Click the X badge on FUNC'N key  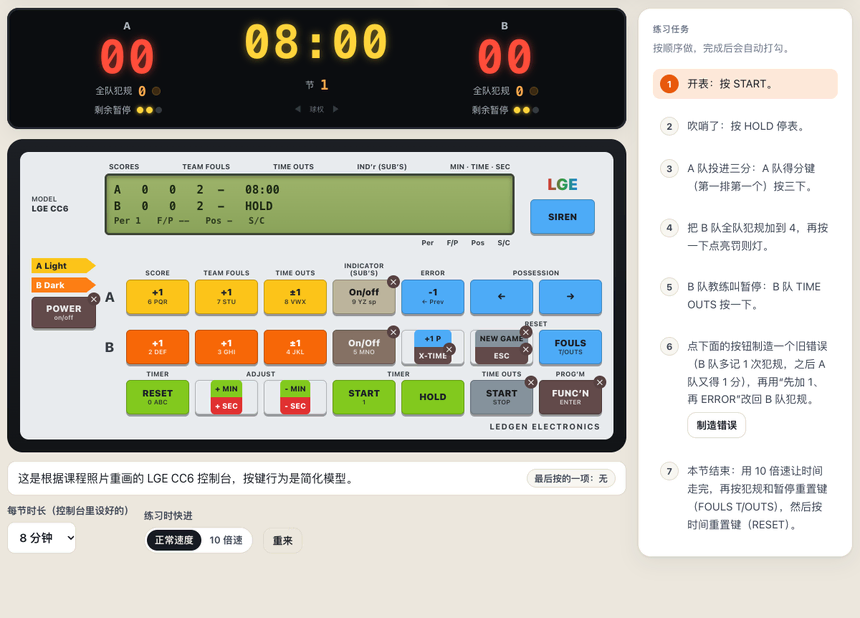pos(600,382)
